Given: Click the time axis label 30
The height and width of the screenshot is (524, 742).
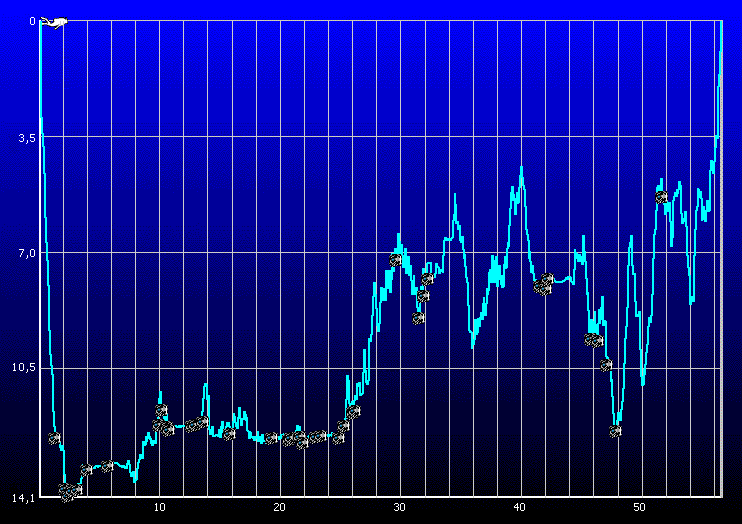Looking at the screenshot, I should pos(399,507).
